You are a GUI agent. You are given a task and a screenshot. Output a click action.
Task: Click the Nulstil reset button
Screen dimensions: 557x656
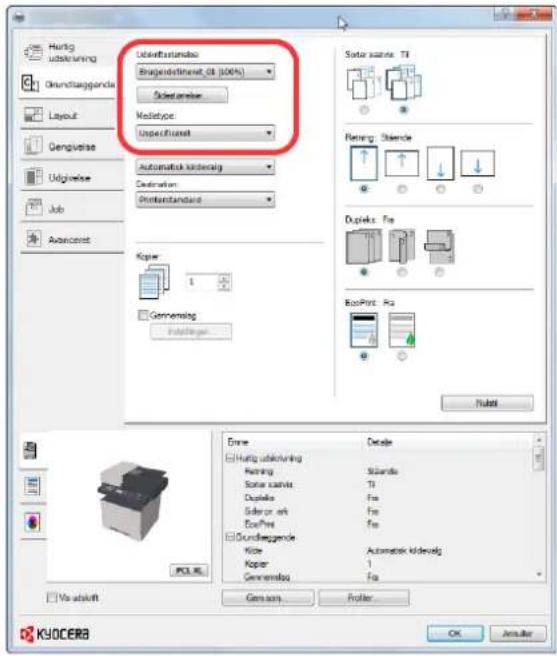pos(487,403)
